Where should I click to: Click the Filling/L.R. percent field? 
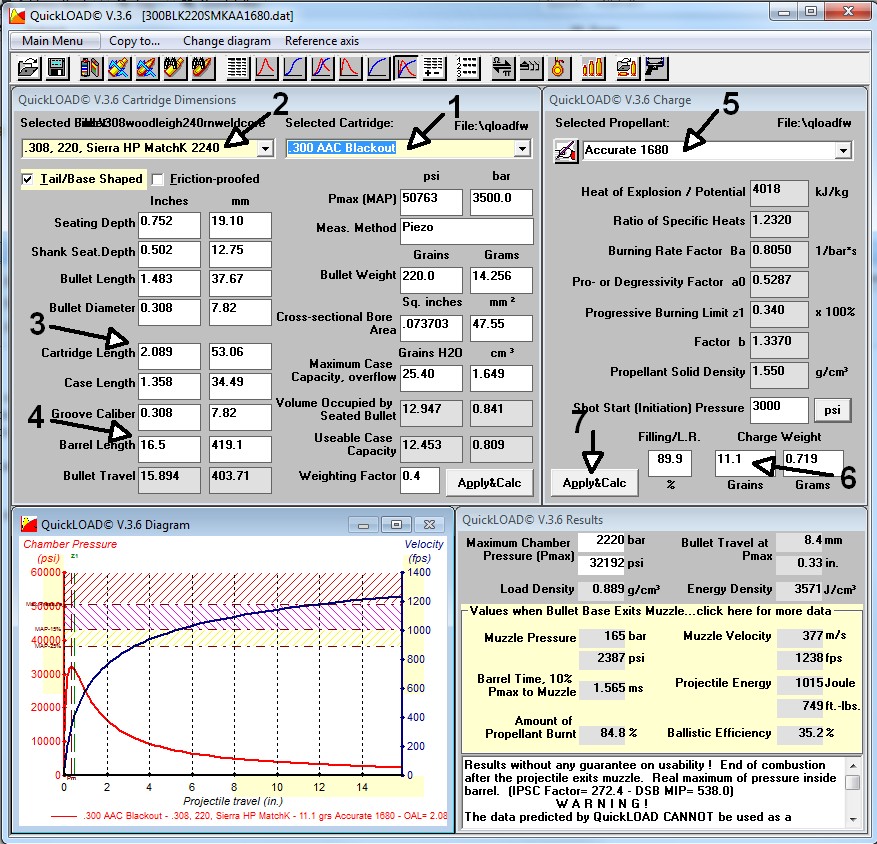tap(669, 463)
